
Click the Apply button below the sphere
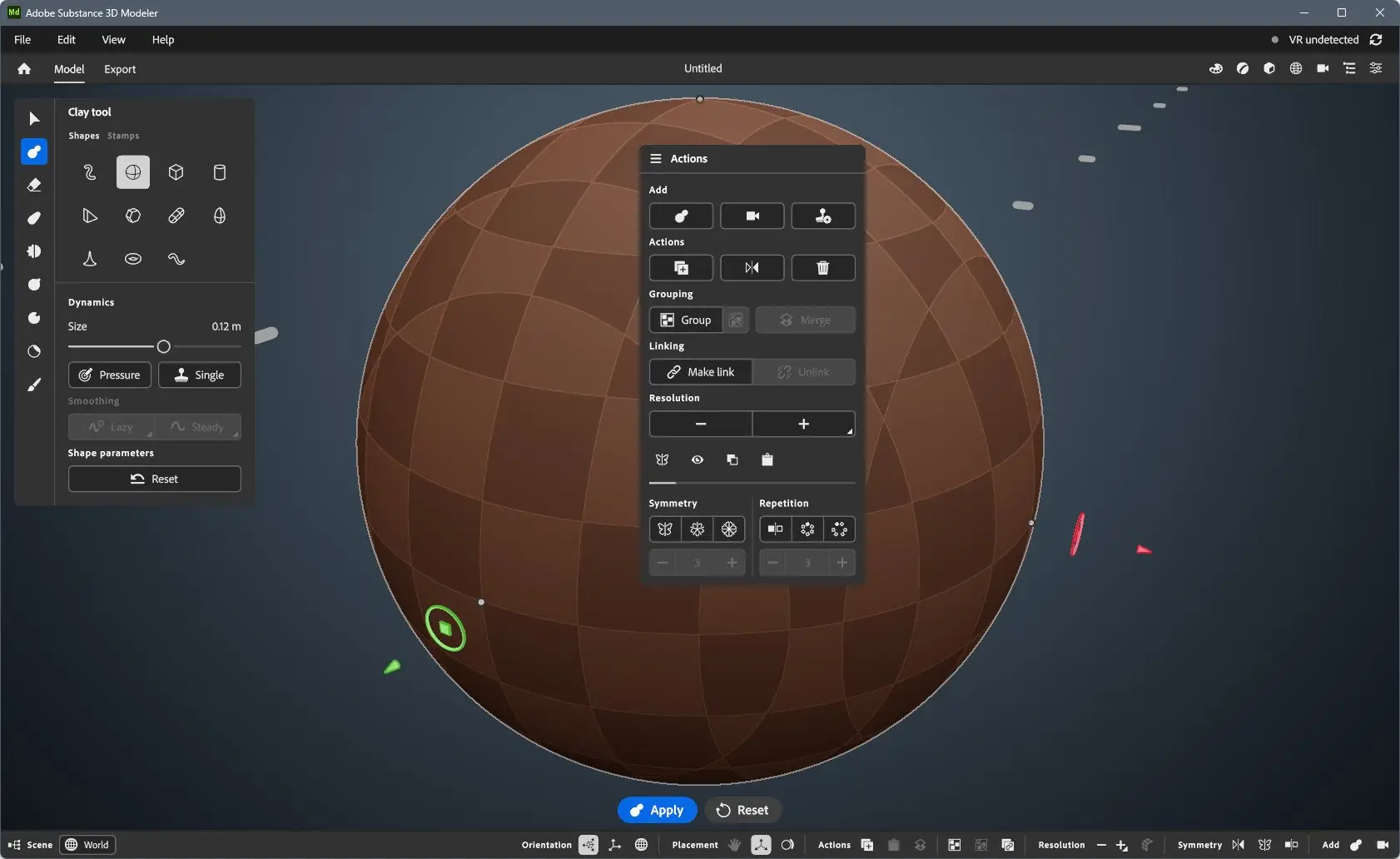click(x=657, y=809)
